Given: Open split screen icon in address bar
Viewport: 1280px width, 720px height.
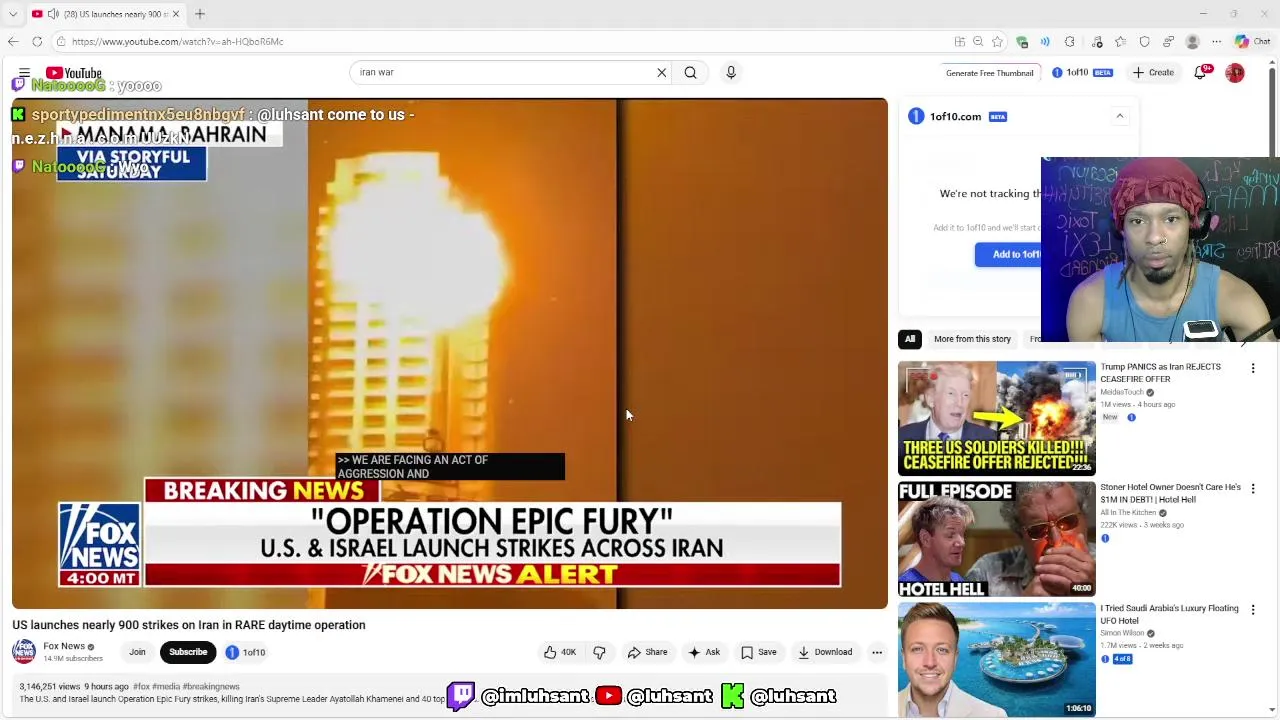Looking at the screenshot, I should [x=960, y=41].
